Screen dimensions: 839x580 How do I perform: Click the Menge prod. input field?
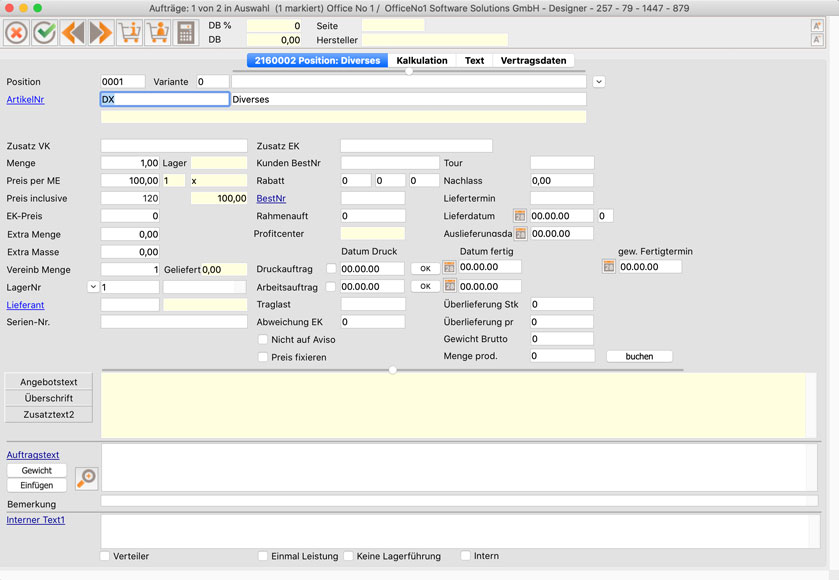pyautogui.click(x=562, y=356)
